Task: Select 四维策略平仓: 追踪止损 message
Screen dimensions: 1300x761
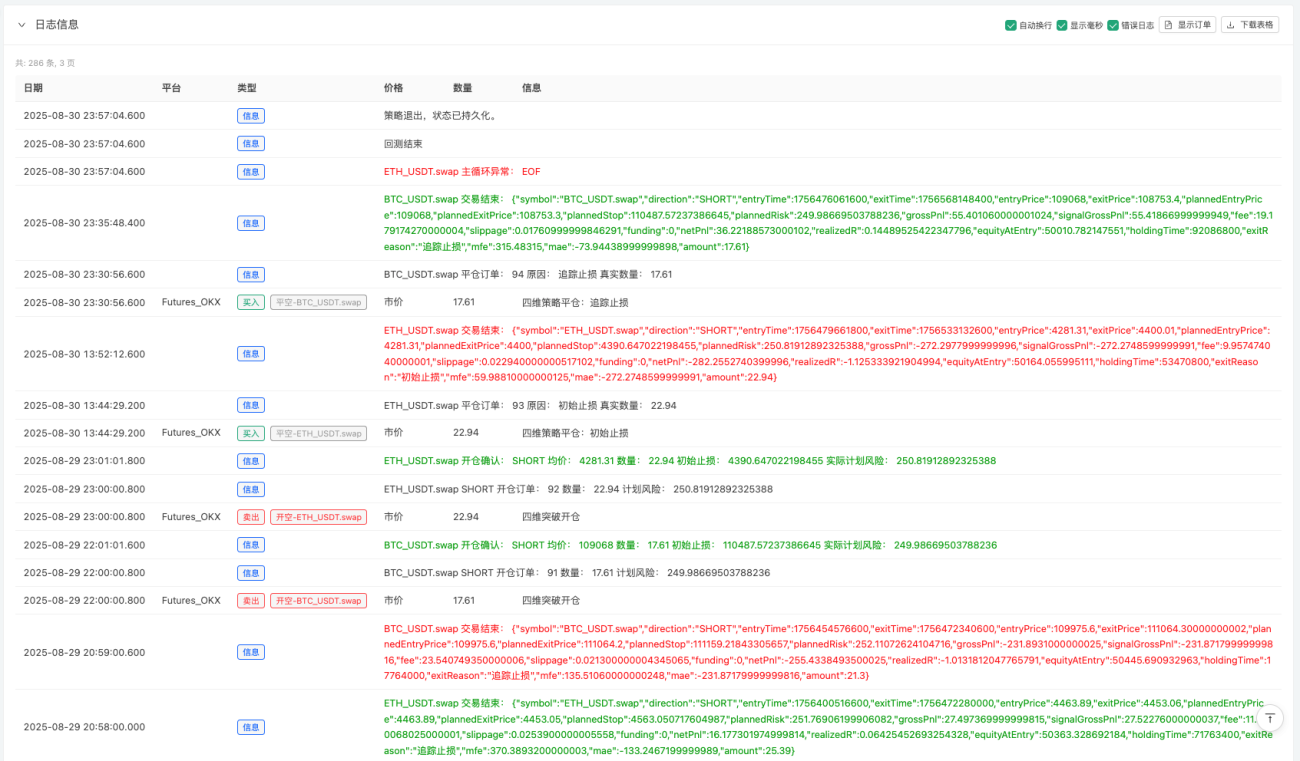Action: click(575, 302)
